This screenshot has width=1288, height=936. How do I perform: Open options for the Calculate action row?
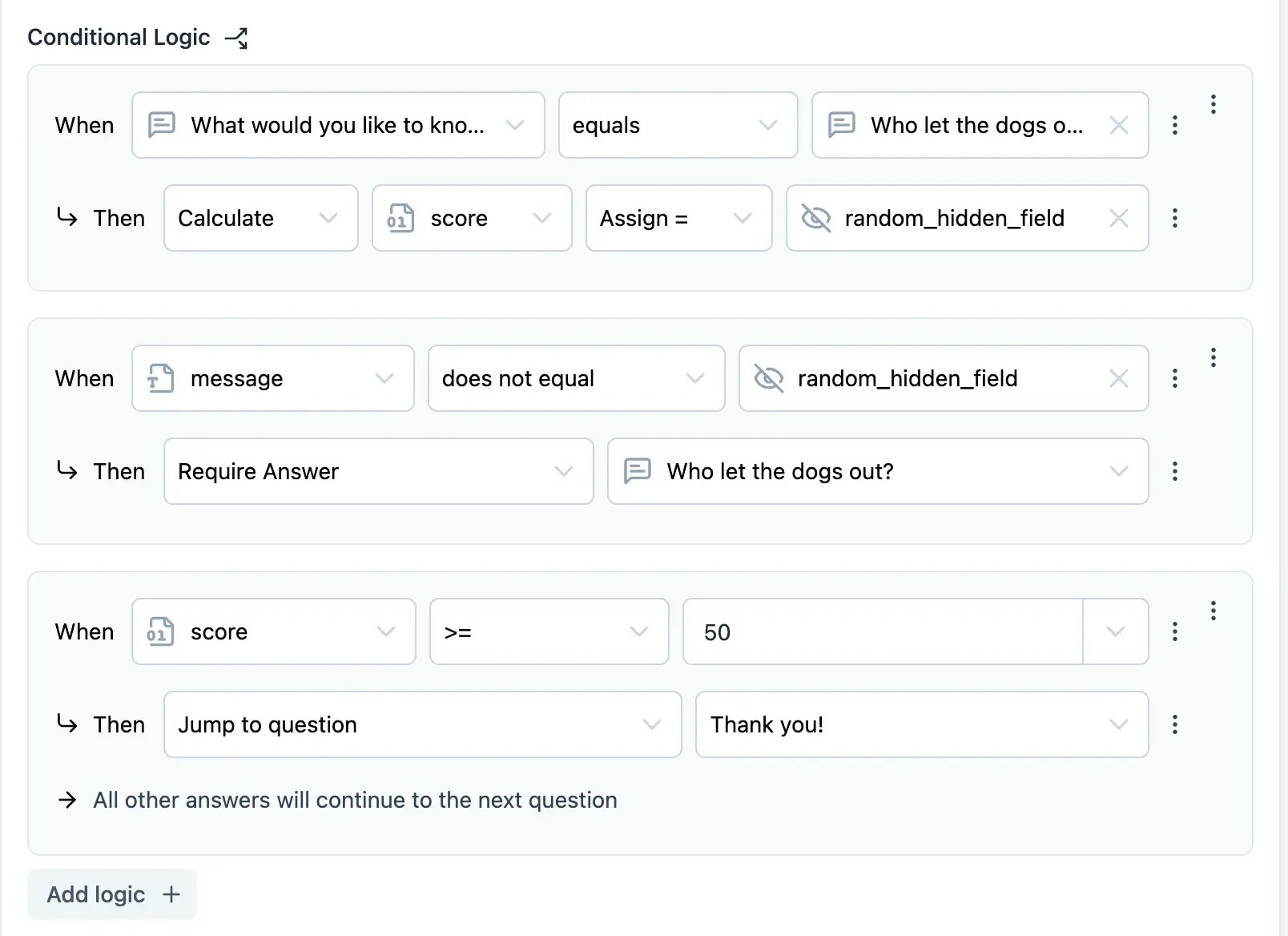click(x=1175, y=218)
